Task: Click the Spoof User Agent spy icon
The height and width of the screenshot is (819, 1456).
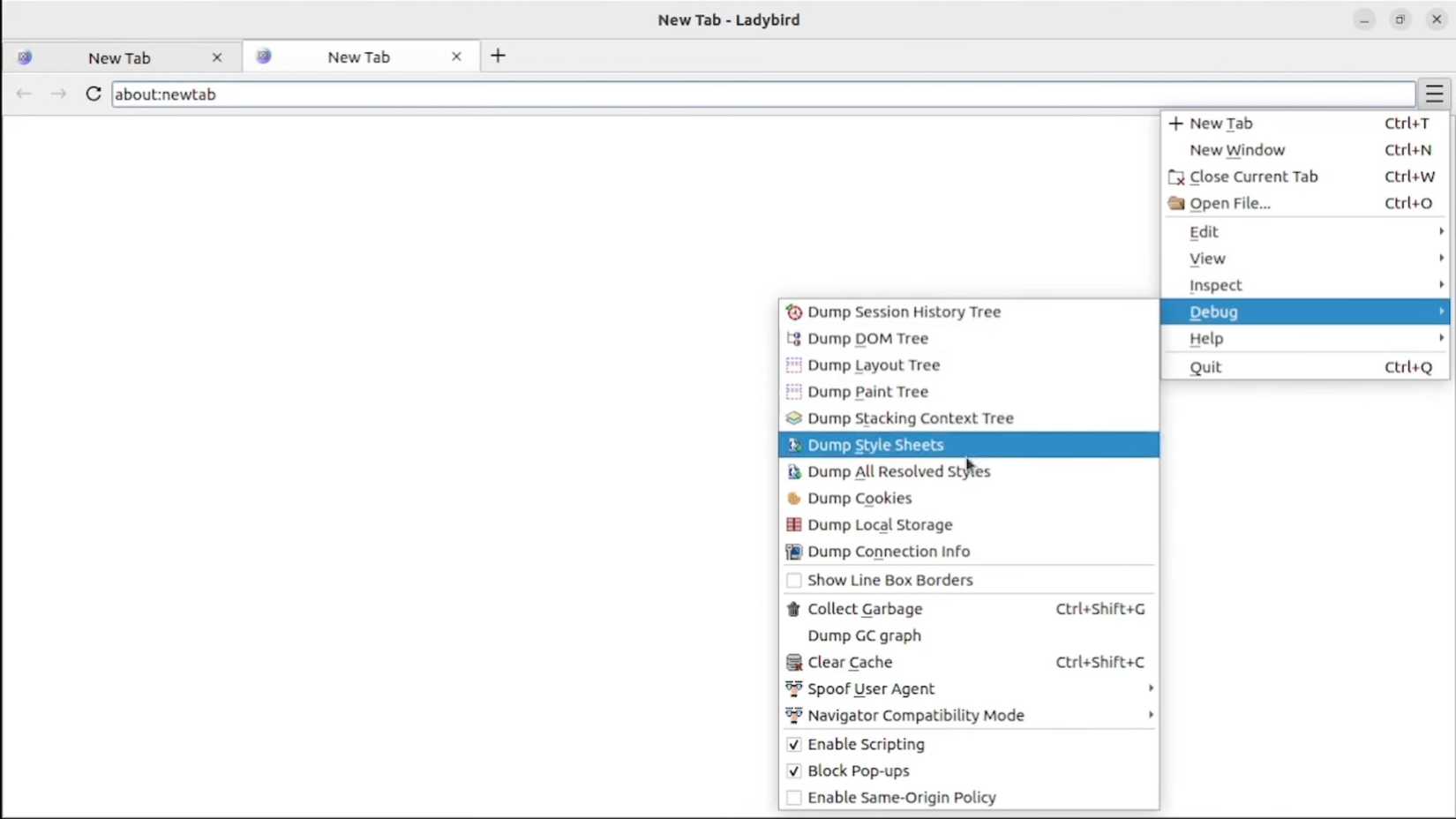Action: (x=793, y=688)
